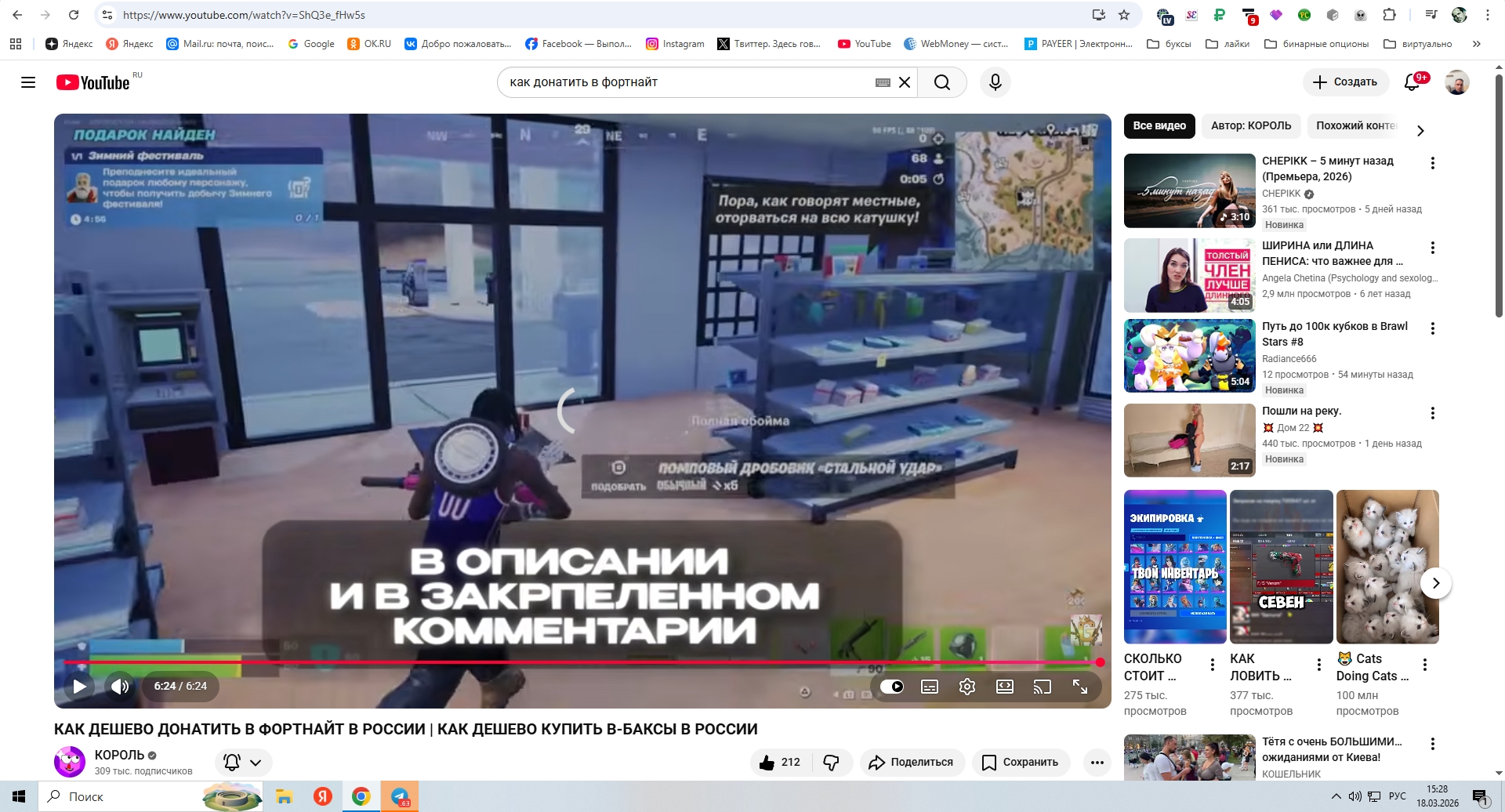The width and height of the screenshot is (1505, 812).
Task: Open the КОРОЛЬ channel name link
Action: coord(120,755)
